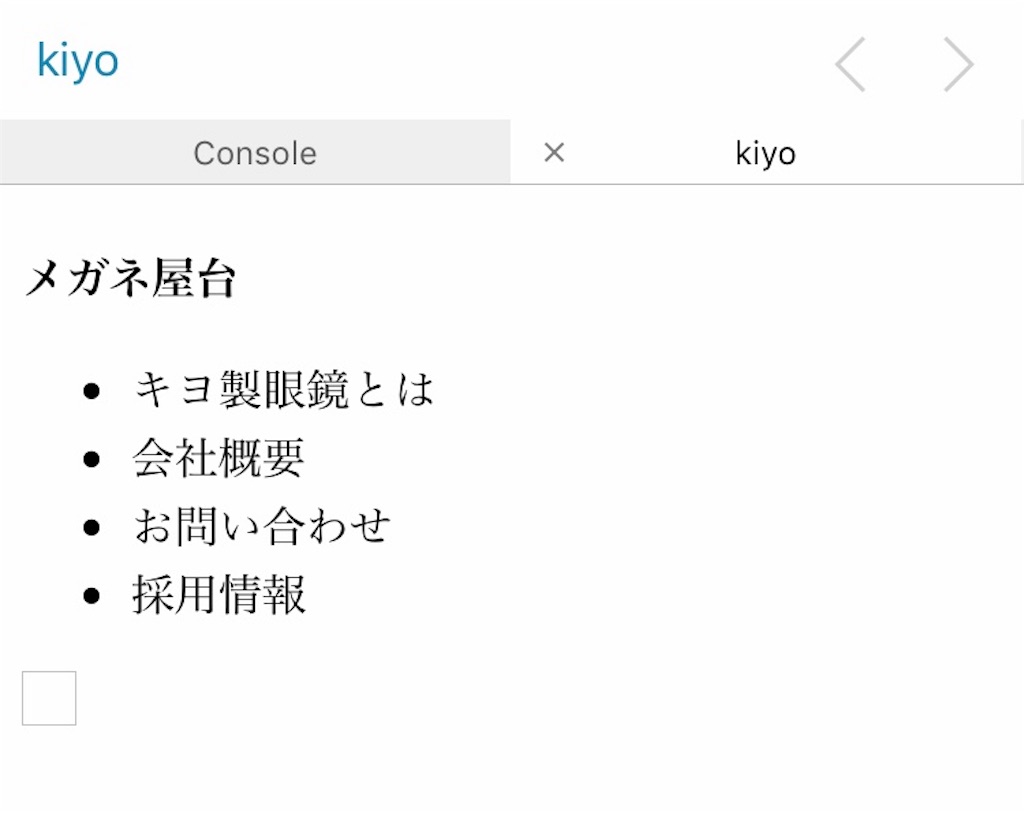1024x813 pixels.
Task: Open the お問い合わせ link
Action: 260,526
